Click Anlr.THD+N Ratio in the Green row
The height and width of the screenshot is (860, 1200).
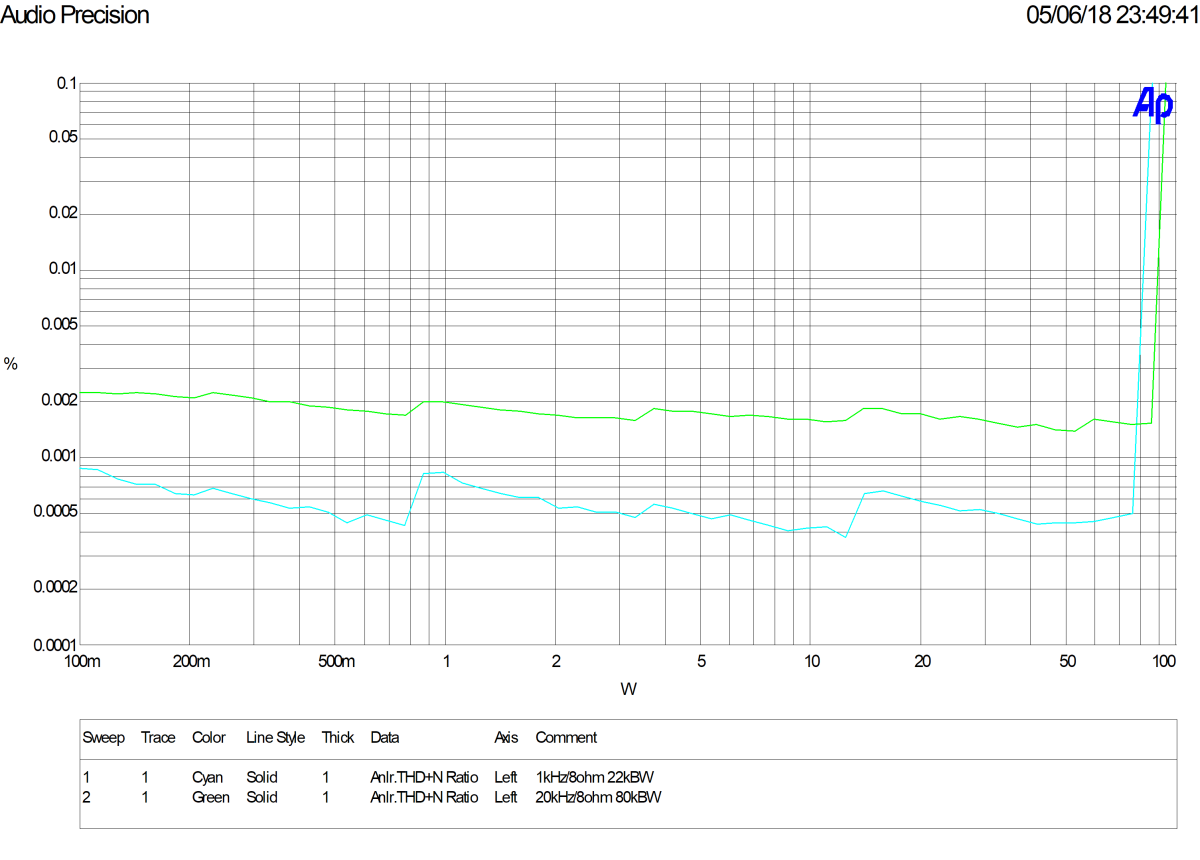(x=424, y=797)
